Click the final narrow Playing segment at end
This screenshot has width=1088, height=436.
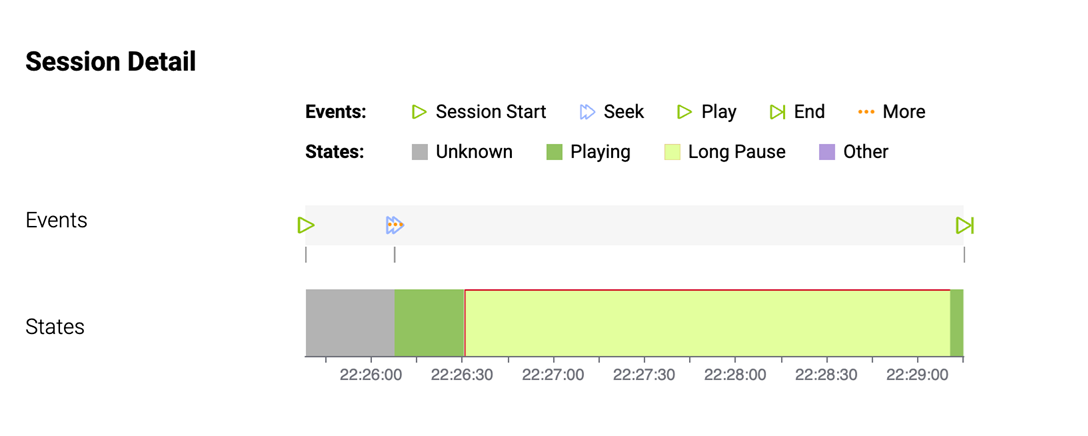click(957, 323)
